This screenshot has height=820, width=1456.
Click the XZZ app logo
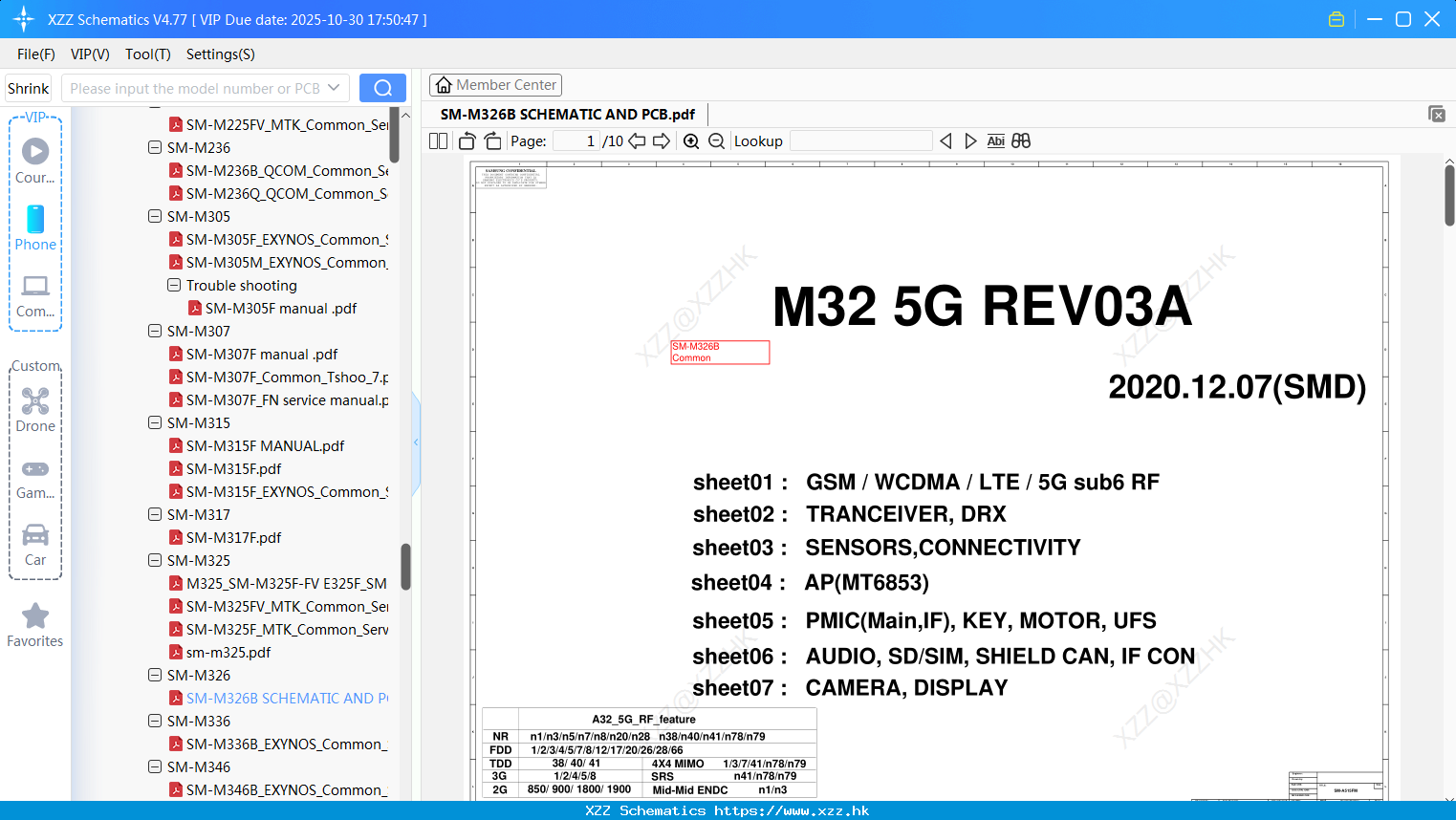[x=24, y=19]
